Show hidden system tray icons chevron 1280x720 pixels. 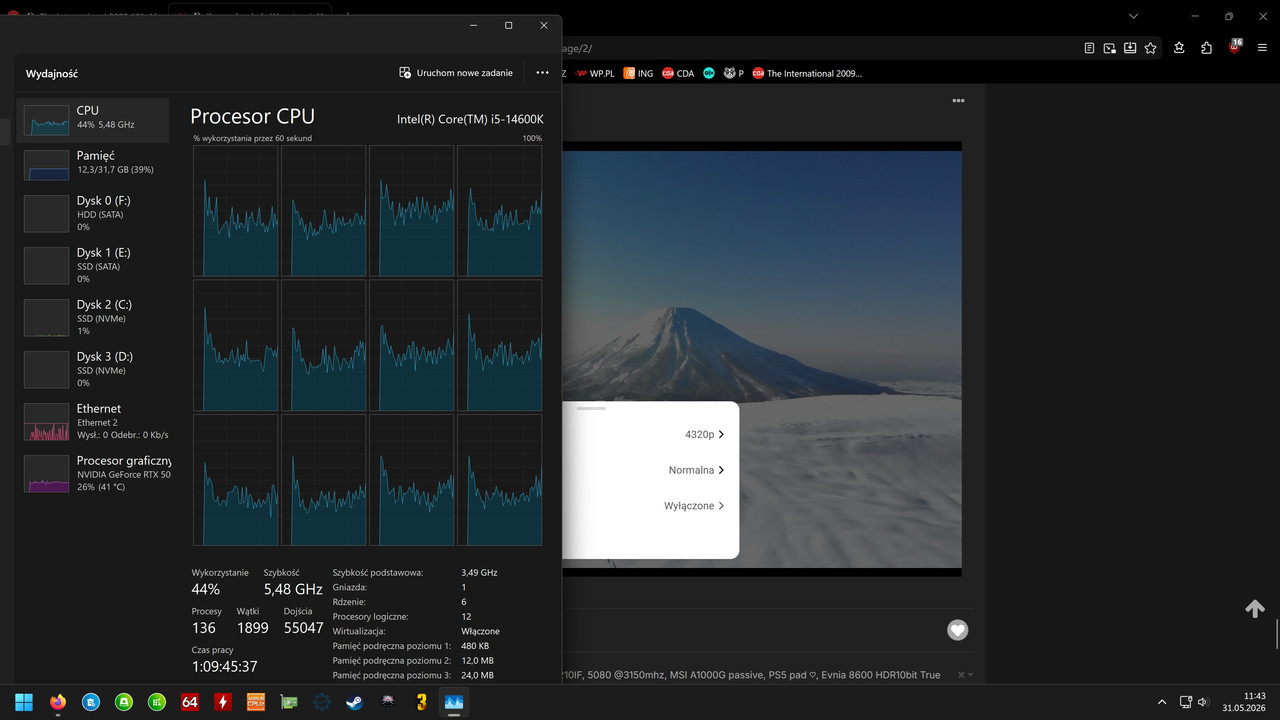click(1161, 702)
